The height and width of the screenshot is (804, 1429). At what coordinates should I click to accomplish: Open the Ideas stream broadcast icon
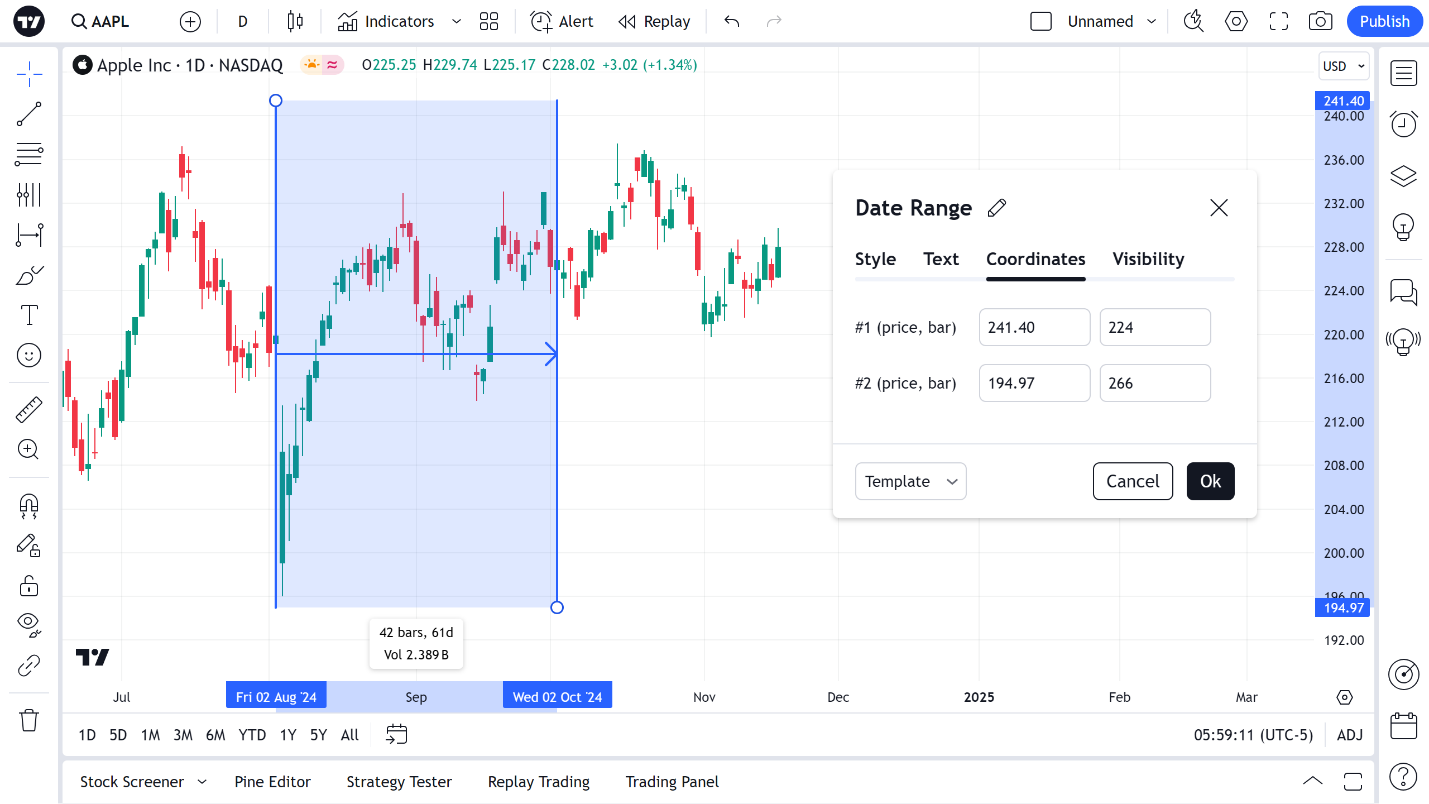click(x=1404, y=343)
